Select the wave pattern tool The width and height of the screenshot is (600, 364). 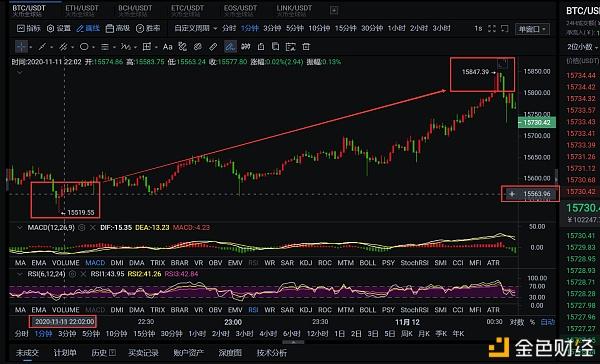[125, 47]
